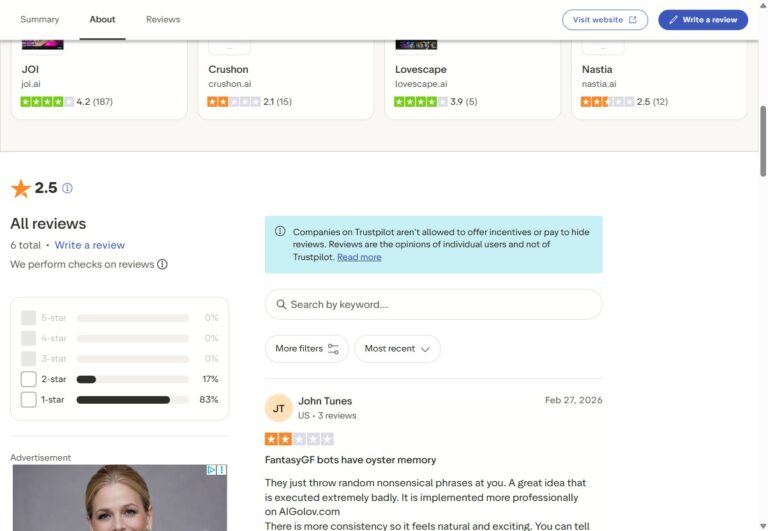
Task: Click the info icon next to review checks
Action: (162, 265)
